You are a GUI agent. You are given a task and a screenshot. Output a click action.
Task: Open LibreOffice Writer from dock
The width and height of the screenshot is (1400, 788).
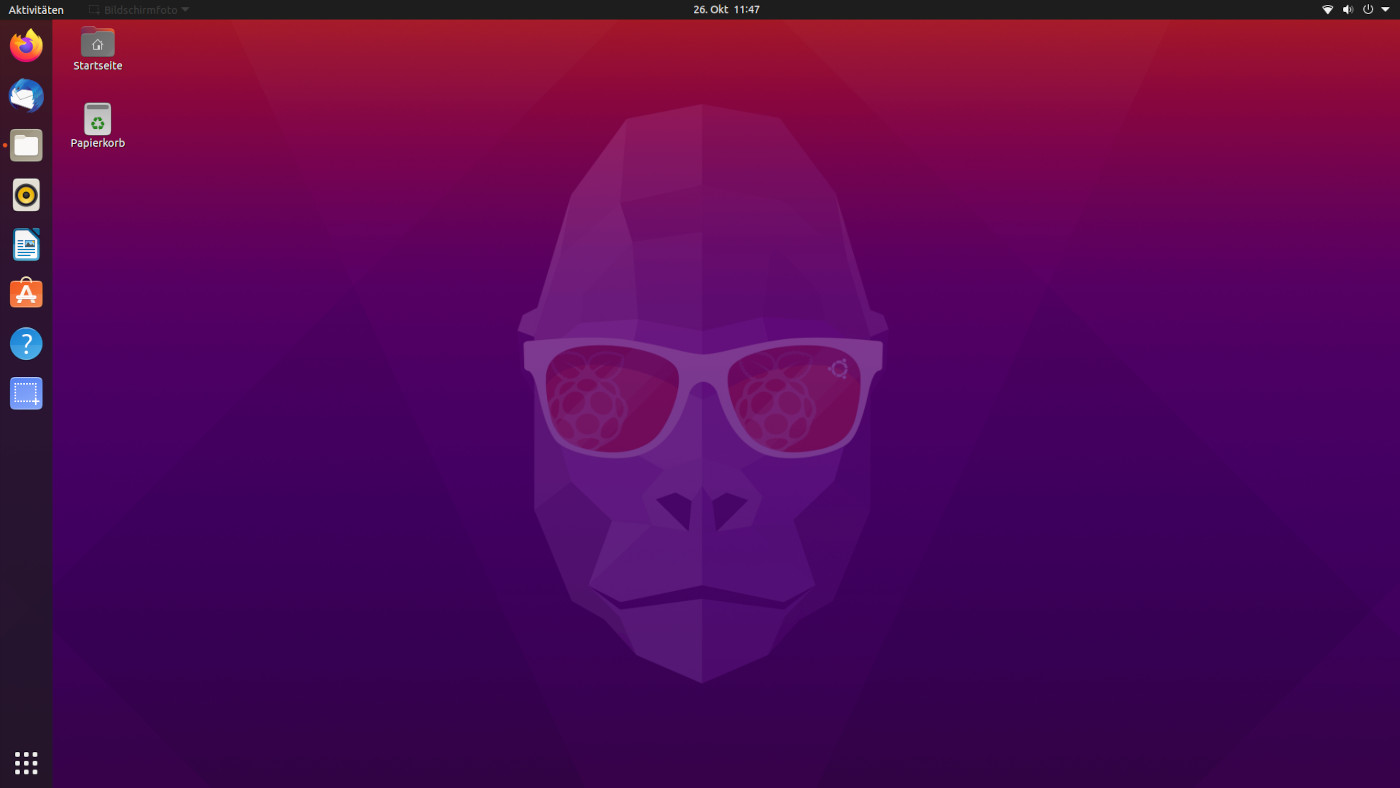tap(26, 244)
